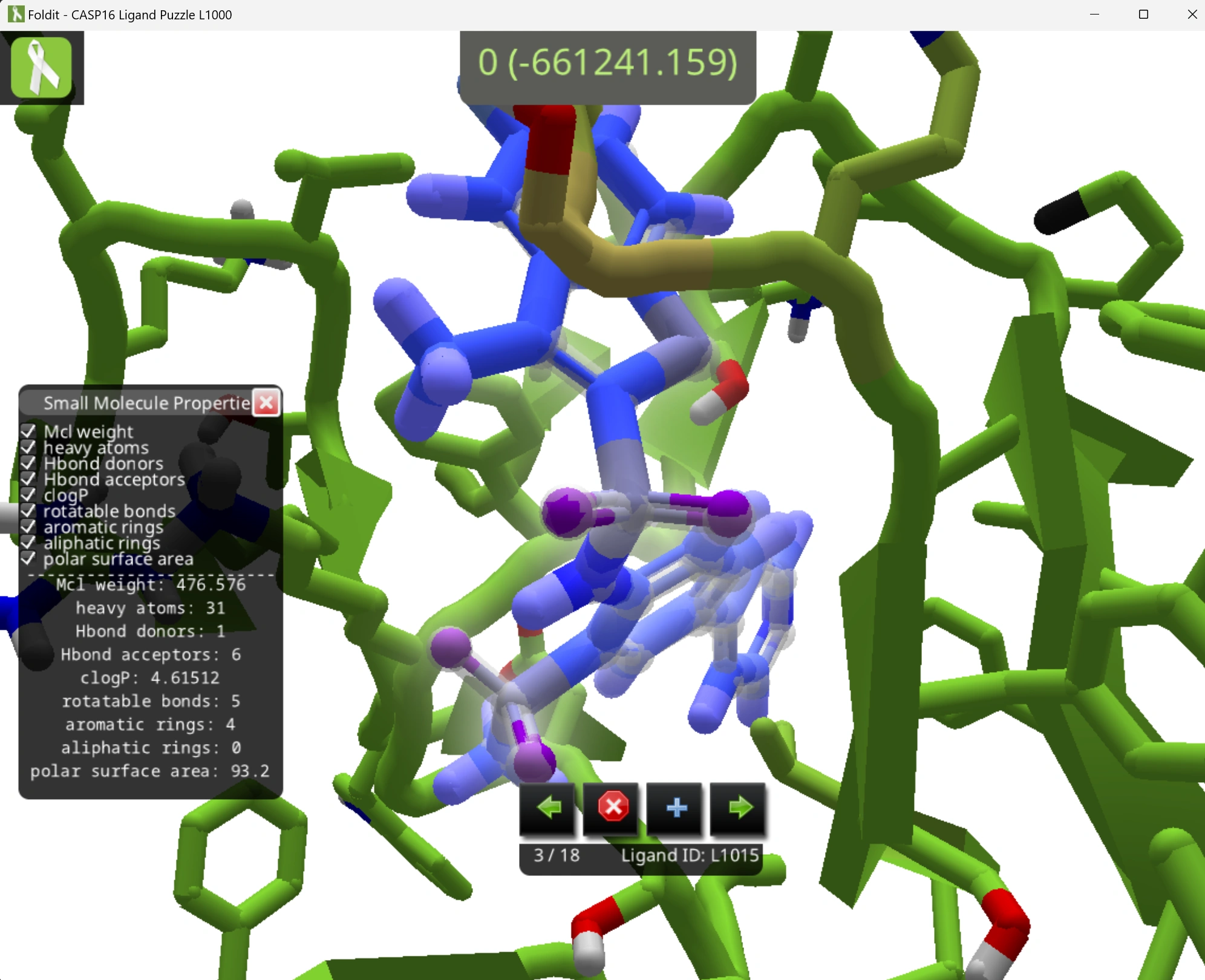Uncheck the clogP property checkbox

point(28,495)
